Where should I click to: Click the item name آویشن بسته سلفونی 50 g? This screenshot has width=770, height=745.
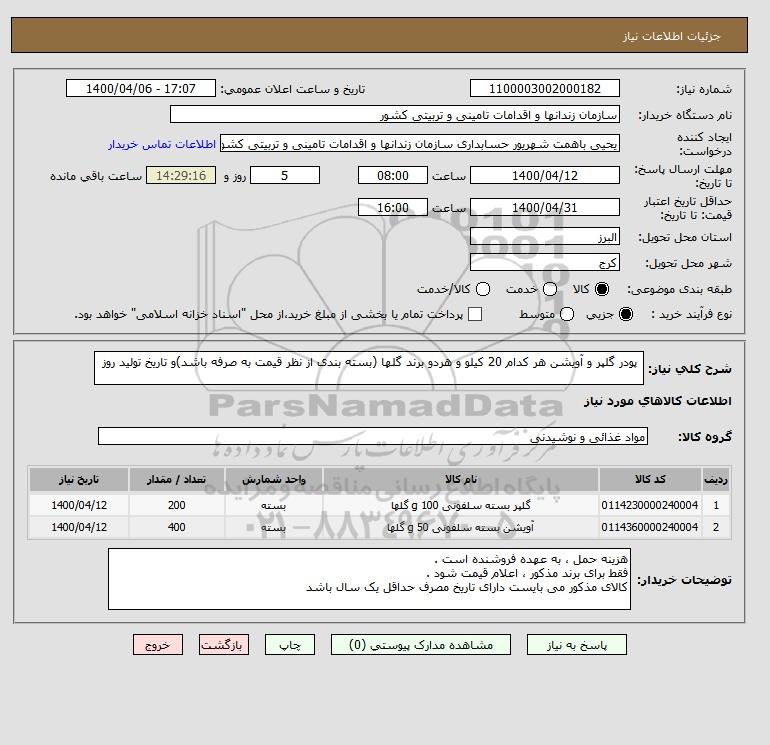pyautogui.click(x=461, y=527)
